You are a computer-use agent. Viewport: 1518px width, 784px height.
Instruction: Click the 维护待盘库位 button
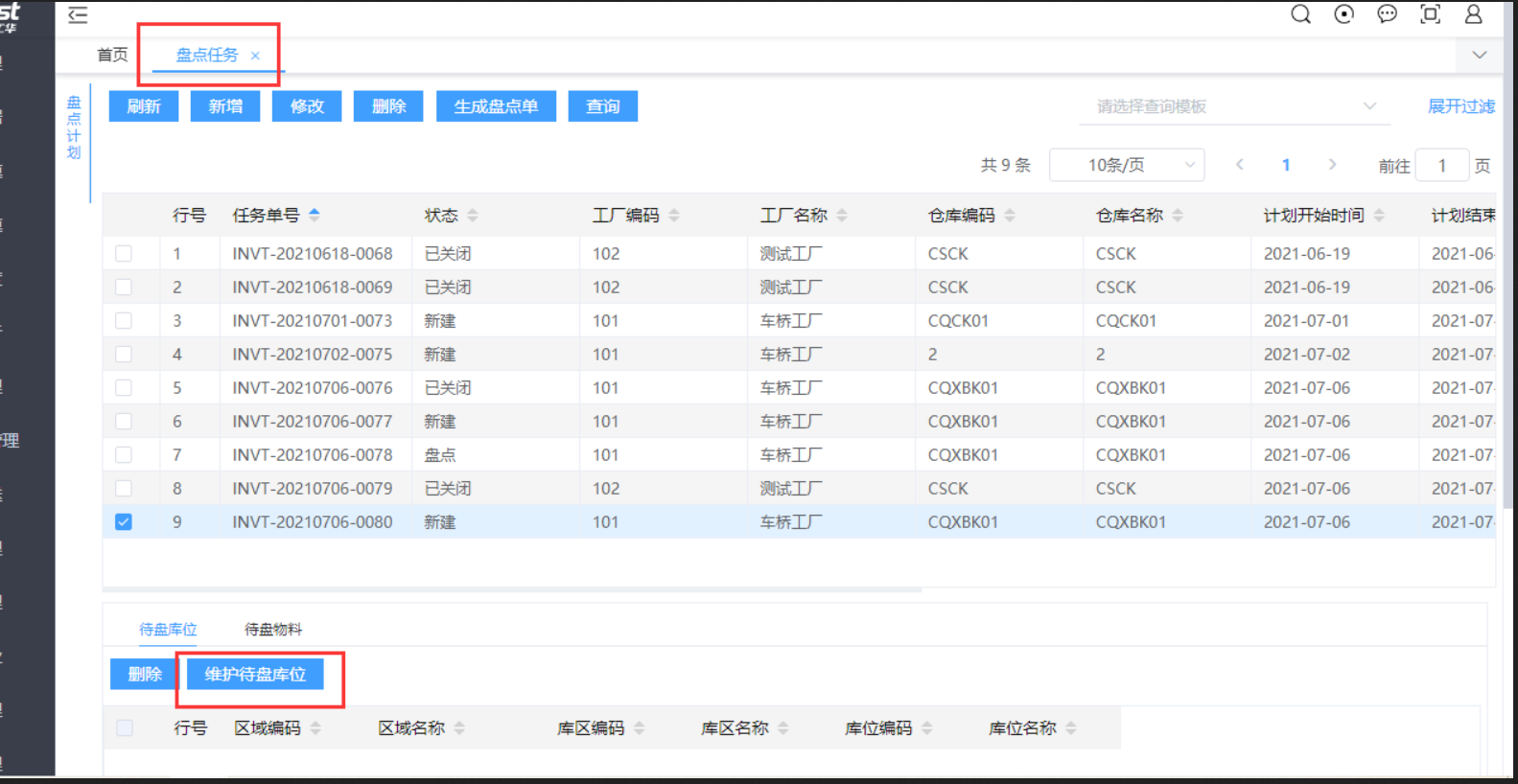click(255, 674)
